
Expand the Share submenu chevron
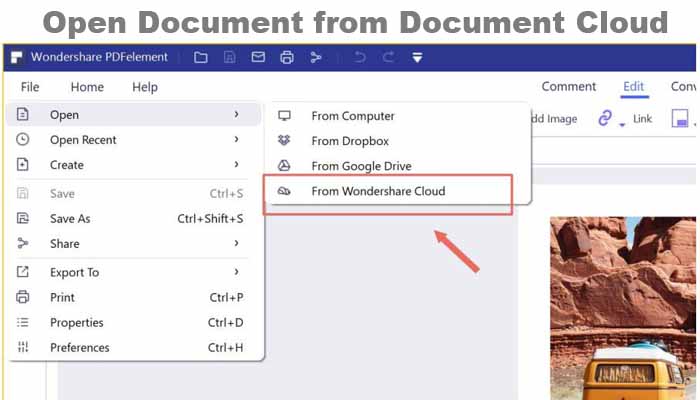click(237, 243)
